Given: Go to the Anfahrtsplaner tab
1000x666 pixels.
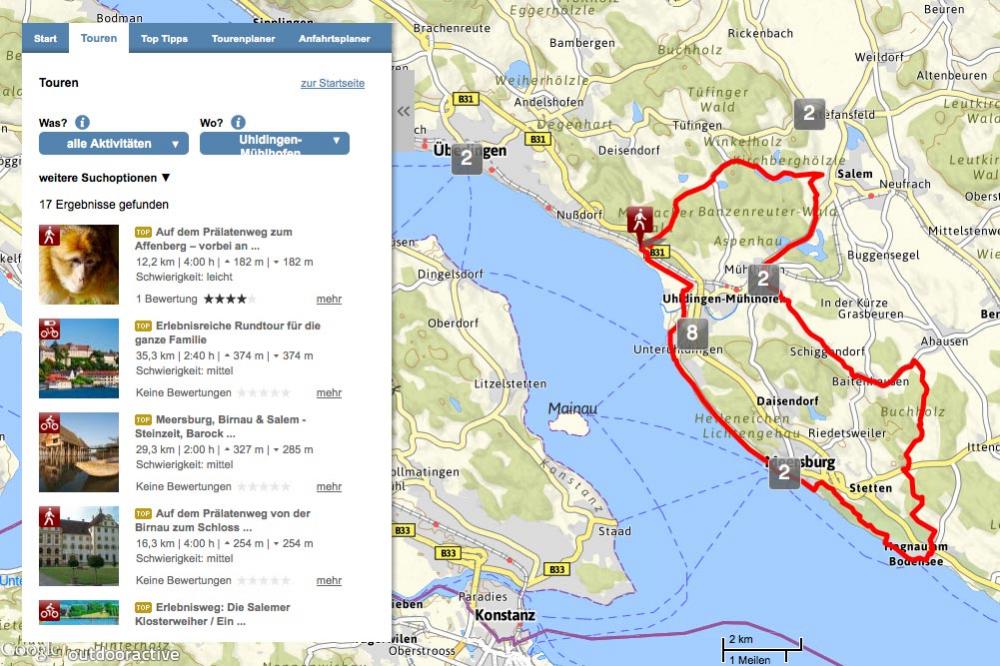Looking at the screenshot, I should coord(334,39).
